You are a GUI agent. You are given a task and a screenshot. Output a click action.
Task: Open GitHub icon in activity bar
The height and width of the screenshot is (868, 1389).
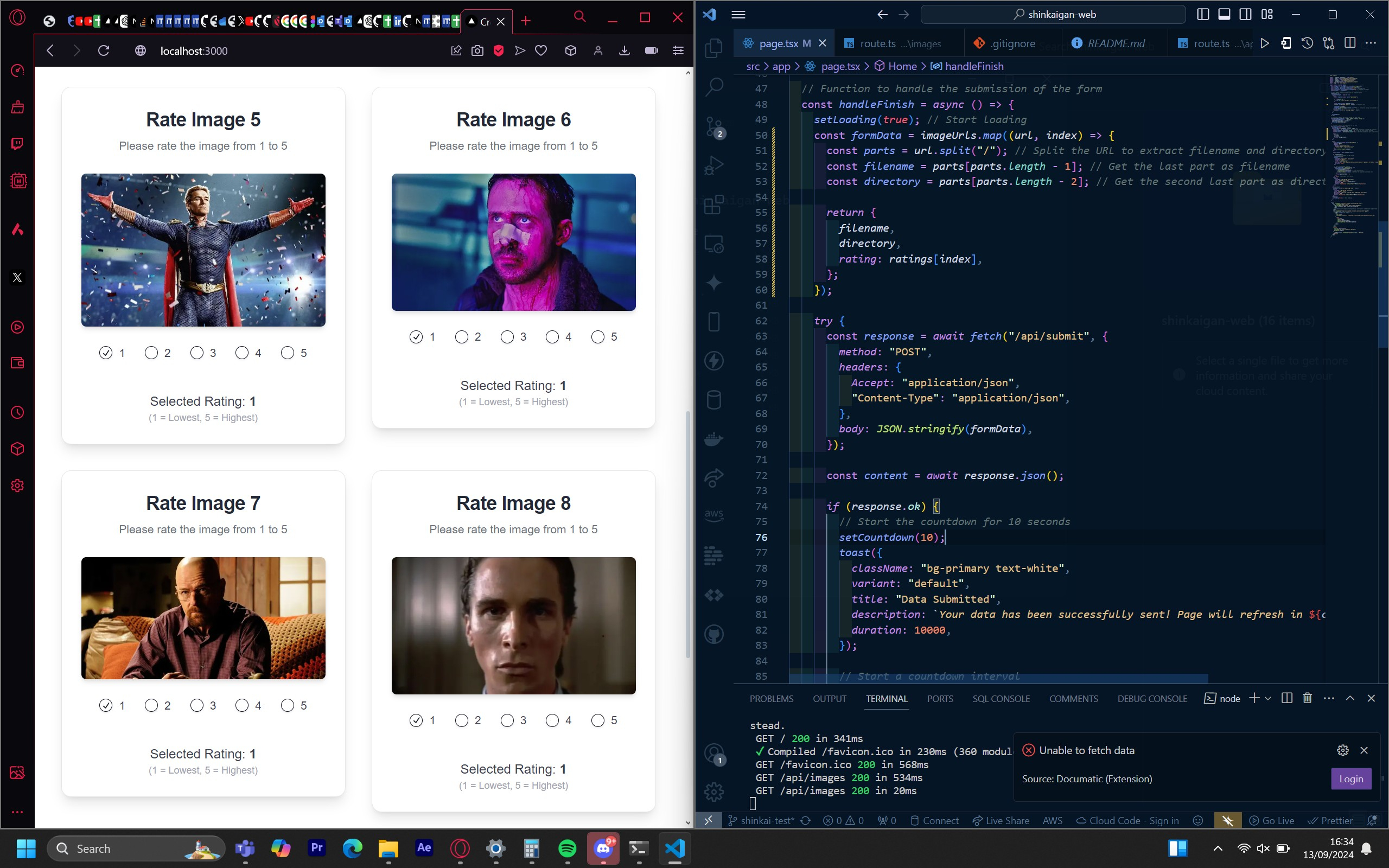[x=713, y=634]
